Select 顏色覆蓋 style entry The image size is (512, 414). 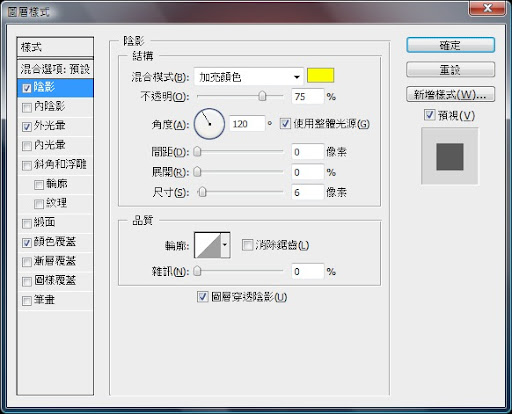coord(55,242)
